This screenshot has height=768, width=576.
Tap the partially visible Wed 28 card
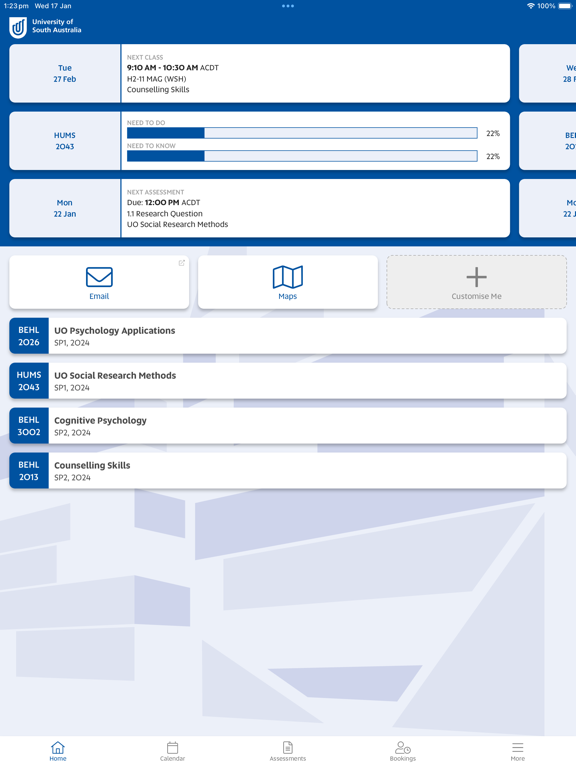click(x=548, y=73)
